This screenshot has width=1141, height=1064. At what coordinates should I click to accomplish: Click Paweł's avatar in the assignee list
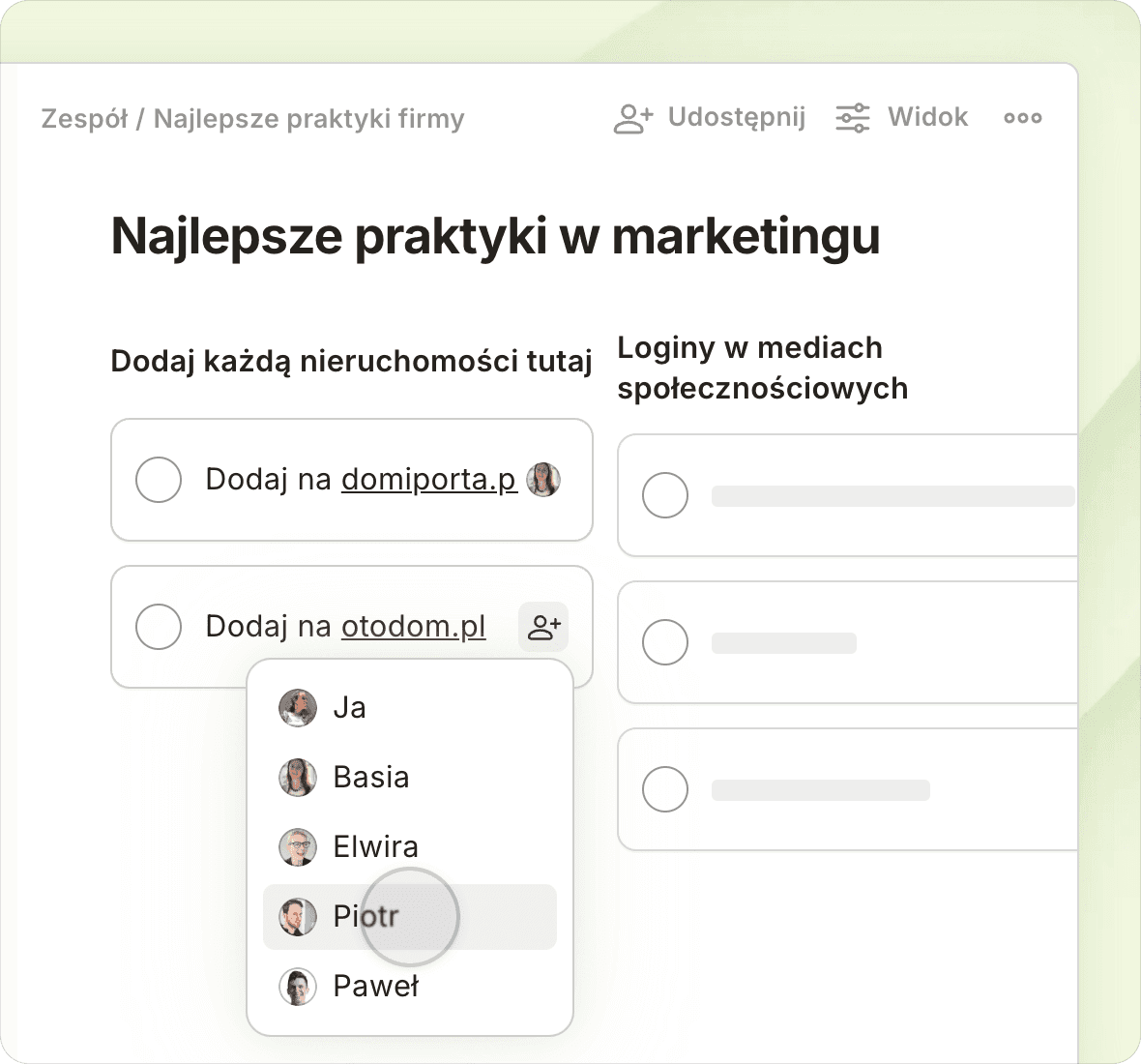coord(298,987)
